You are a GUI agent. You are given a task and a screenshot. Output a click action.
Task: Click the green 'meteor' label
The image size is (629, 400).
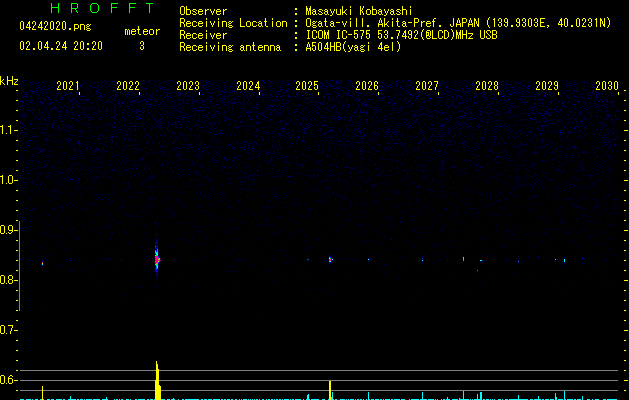click(142, 31)
